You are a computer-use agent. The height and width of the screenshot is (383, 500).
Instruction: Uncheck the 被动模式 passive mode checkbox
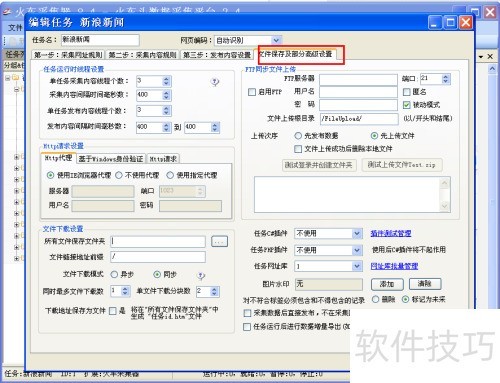click(406, 105)
